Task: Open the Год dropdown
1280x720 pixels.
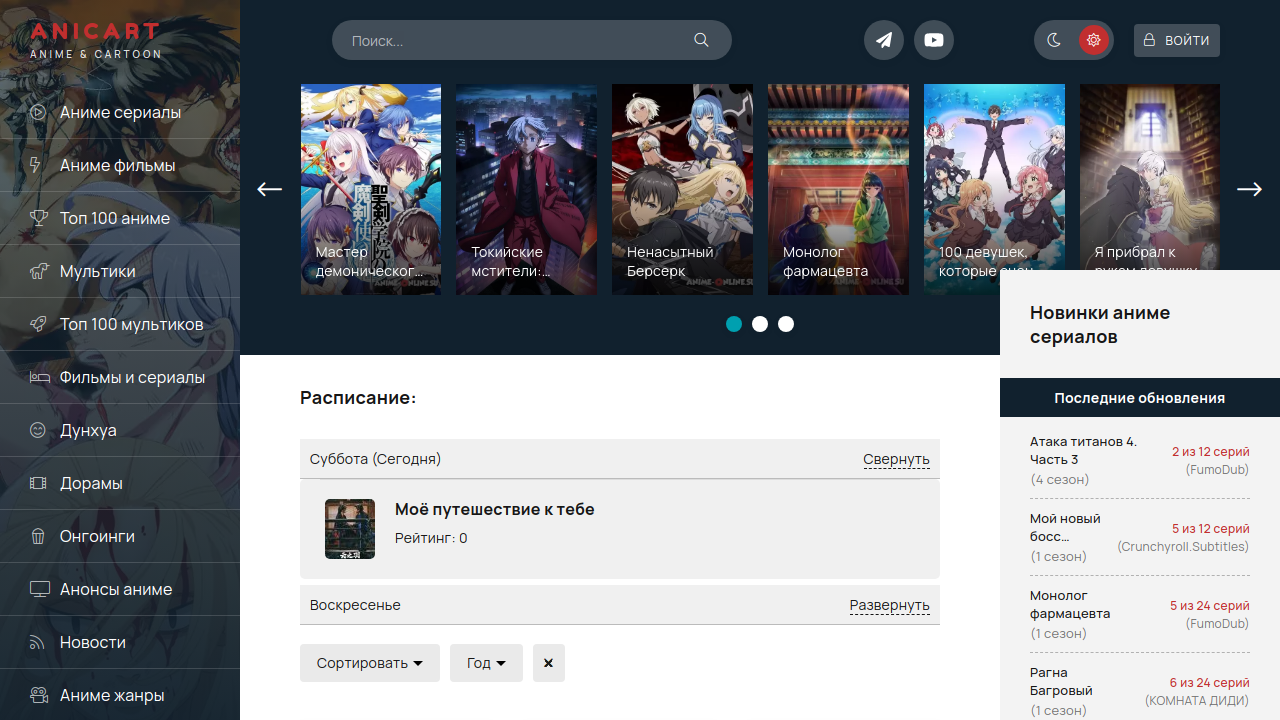Action: click(486, 663)
